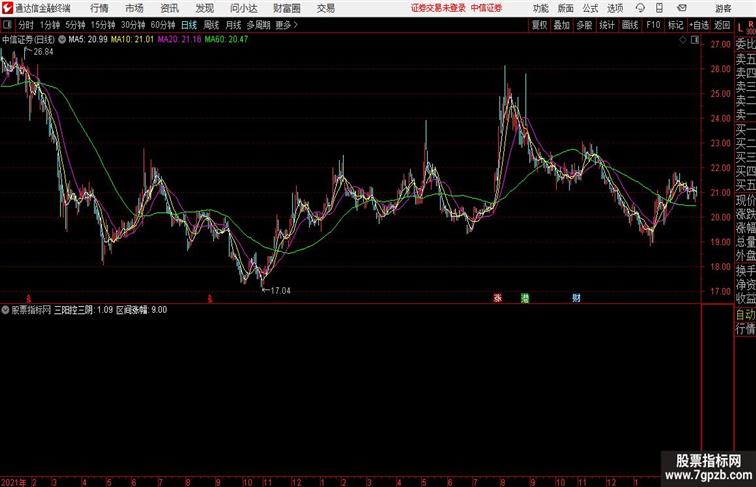Image resolution: width=756 pixels, height=487 pixels.
Task: Click the 证券交易未登录 login link
Action: (x=438, y=8)
